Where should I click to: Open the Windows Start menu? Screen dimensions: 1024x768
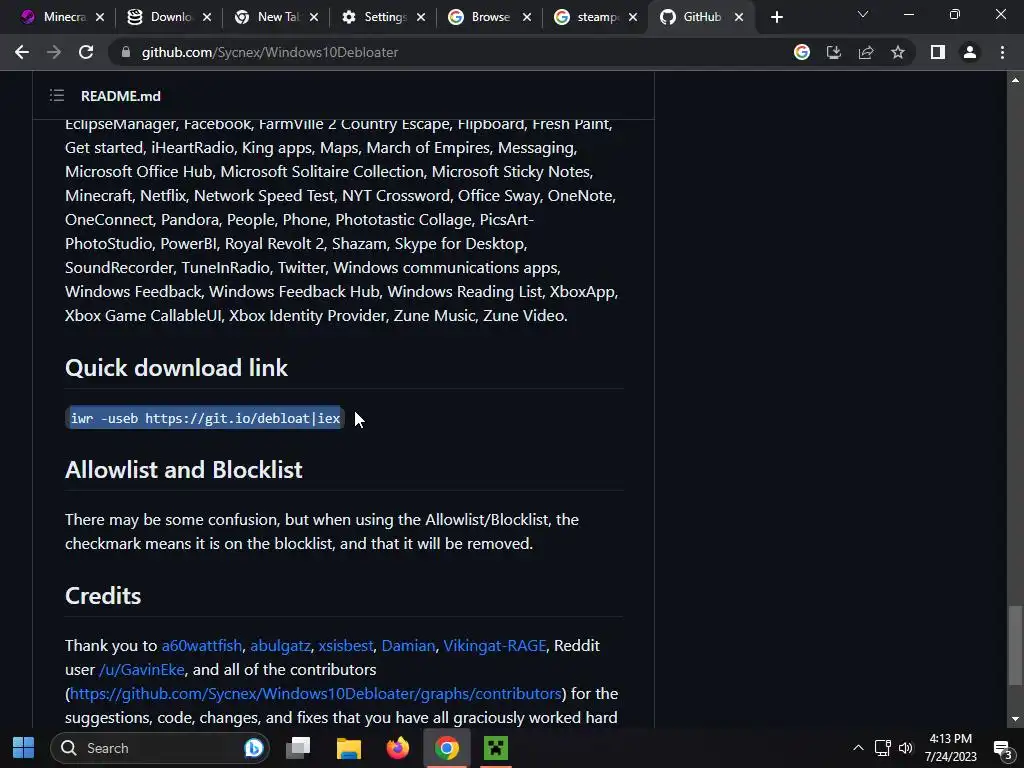(x=24, y=748)
